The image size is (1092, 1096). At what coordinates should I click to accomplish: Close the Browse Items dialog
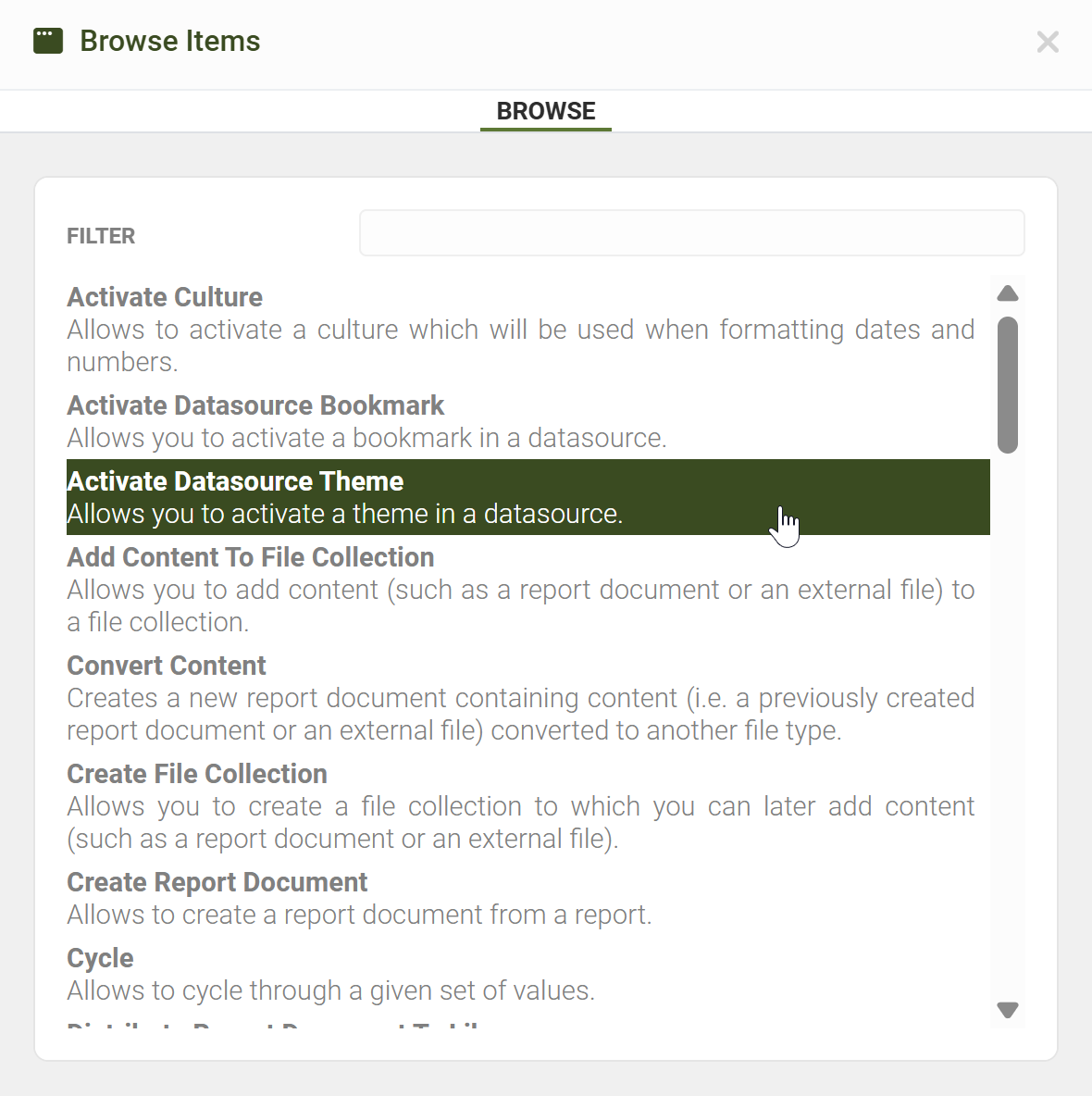[x=1047, y=42]
